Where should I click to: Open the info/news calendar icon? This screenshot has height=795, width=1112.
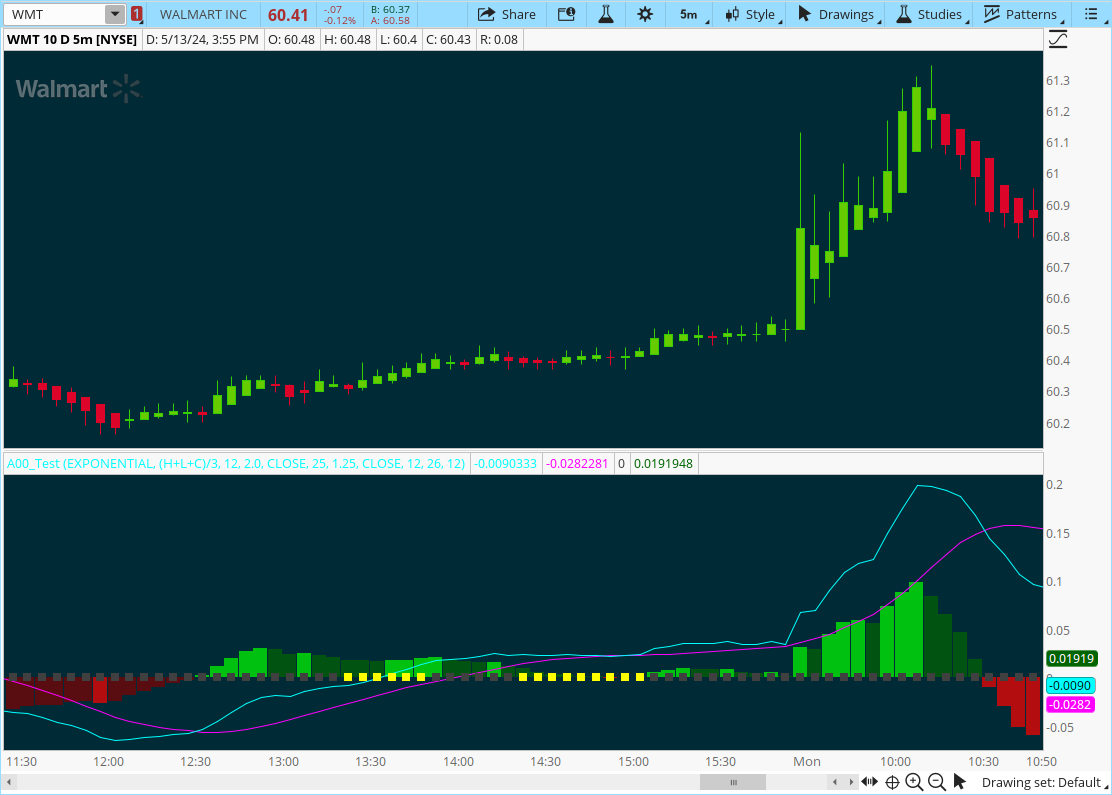tap(567, 14)
